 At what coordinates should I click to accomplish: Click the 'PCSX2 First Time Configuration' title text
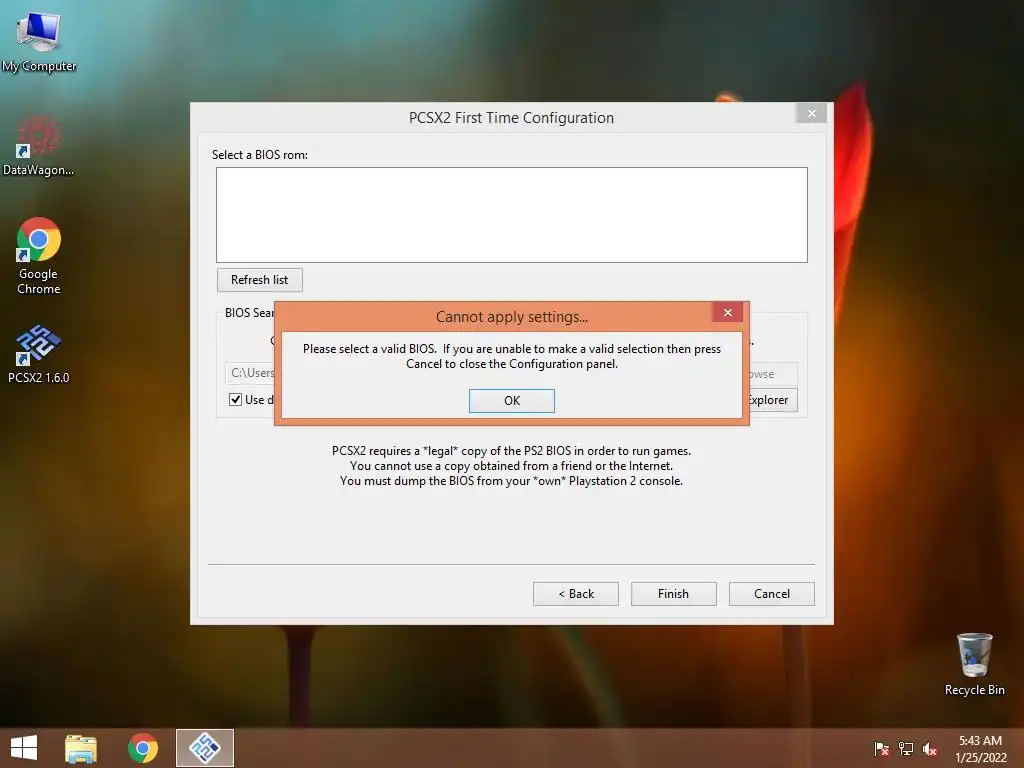pos(511,118)
